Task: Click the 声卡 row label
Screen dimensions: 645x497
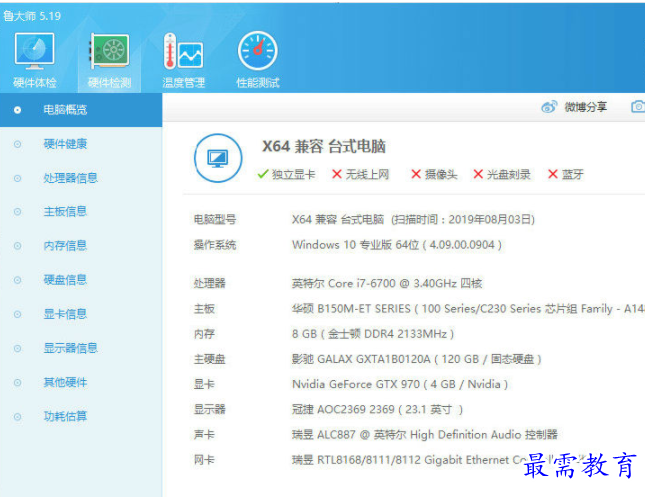Action: (204, 434)
